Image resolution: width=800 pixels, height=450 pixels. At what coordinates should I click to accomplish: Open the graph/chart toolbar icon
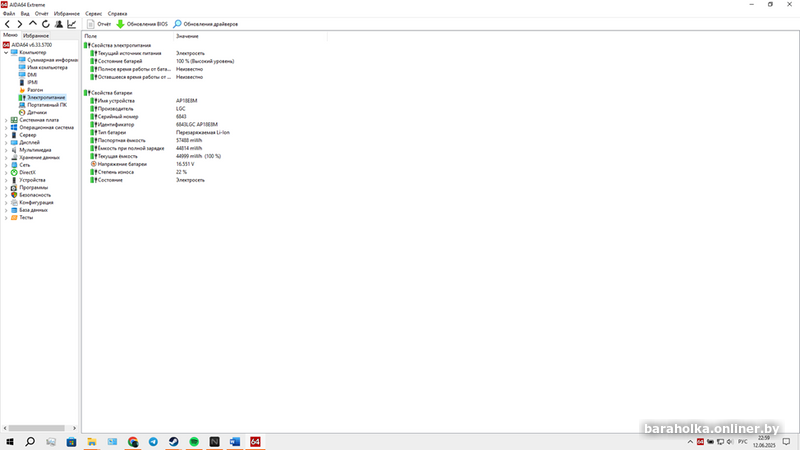pyautogui.click(x=72, y=24)
